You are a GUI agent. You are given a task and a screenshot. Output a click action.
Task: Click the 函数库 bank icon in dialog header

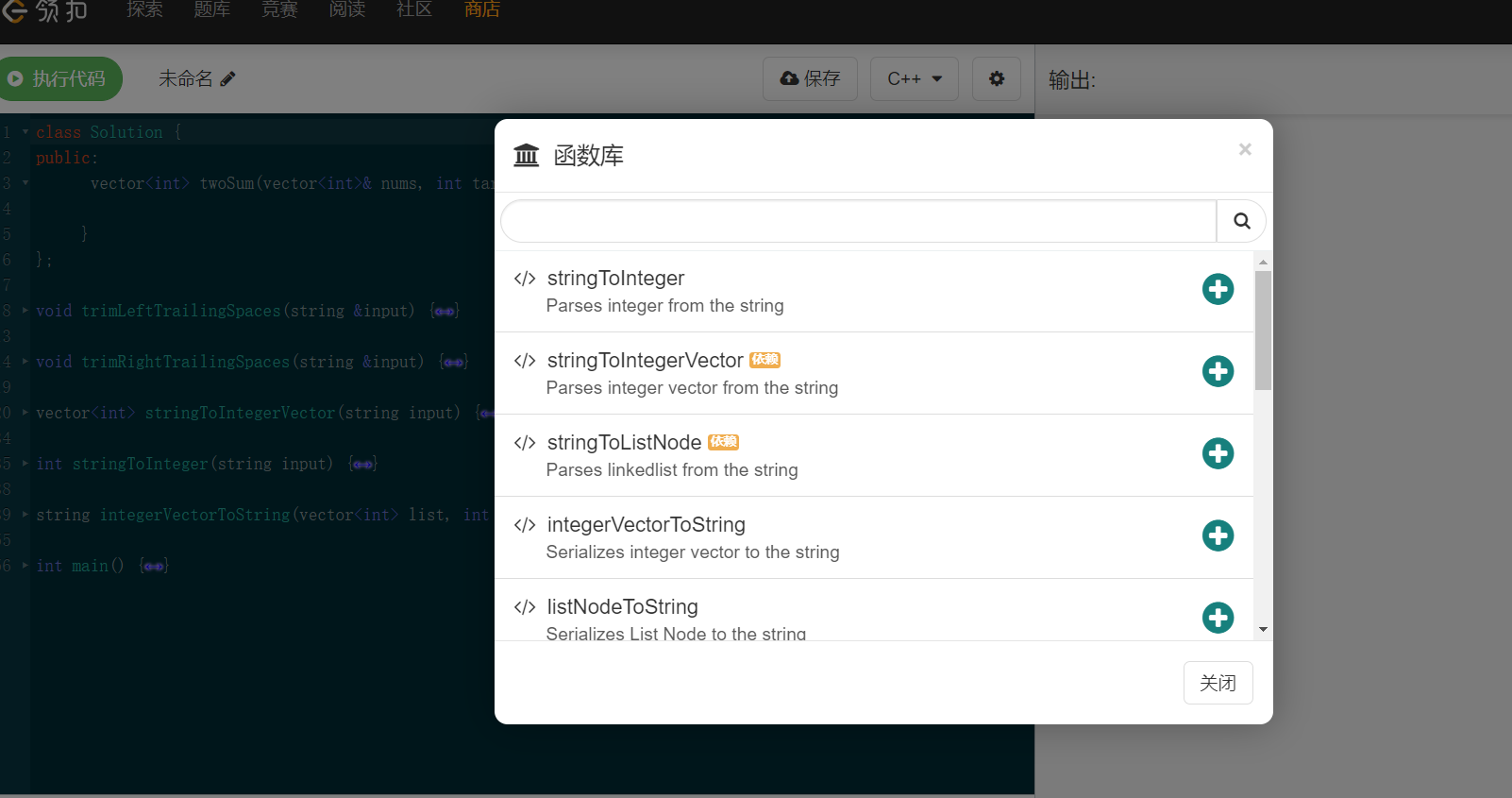(526, 155)
